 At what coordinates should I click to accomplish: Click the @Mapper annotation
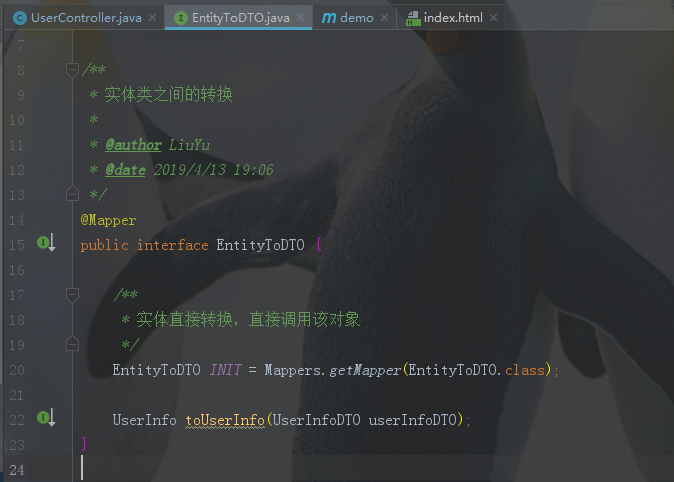[x=108, y=221]
